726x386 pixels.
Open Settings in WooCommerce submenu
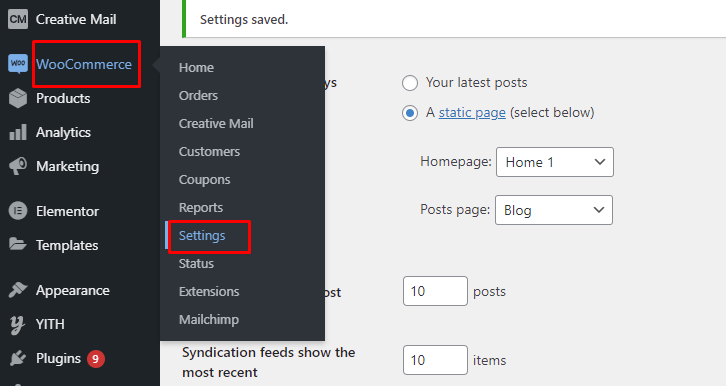[x=202, y=236]
